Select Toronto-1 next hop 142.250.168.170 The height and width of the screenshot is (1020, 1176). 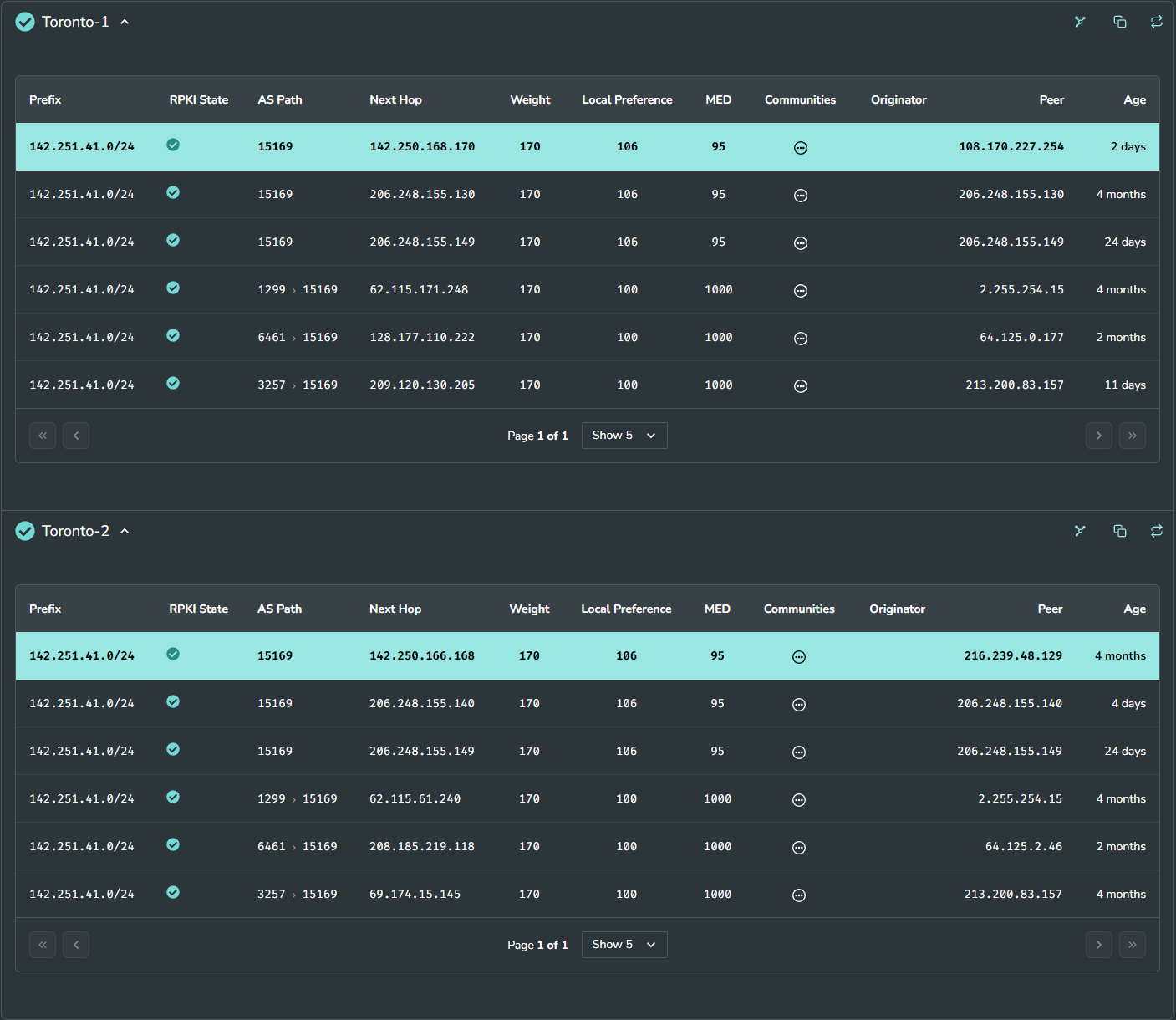point(422,146)
